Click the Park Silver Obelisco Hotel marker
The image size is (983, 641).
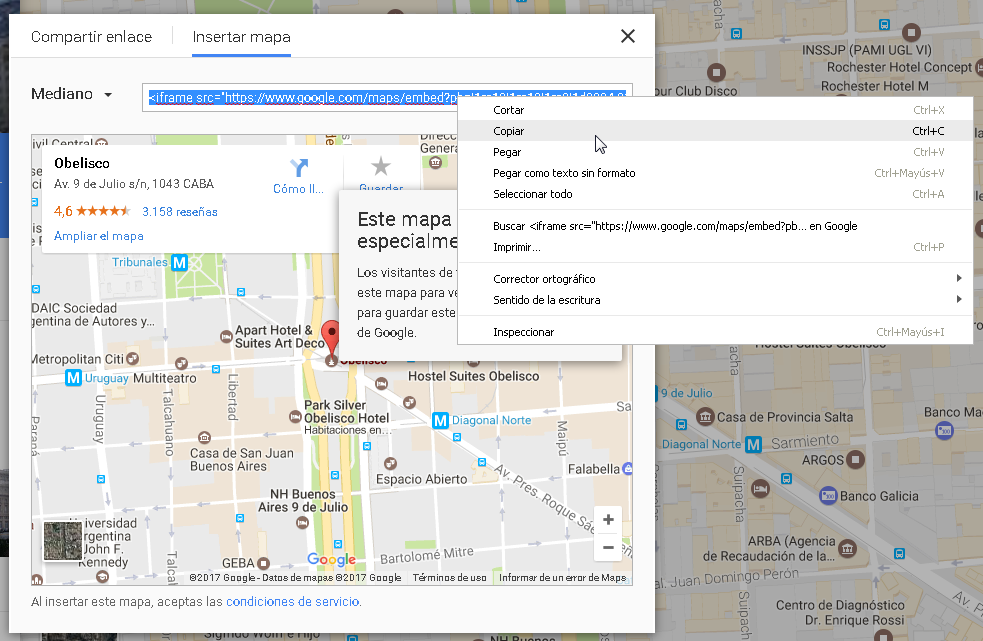pyautogui.click(x=295, y=417)
